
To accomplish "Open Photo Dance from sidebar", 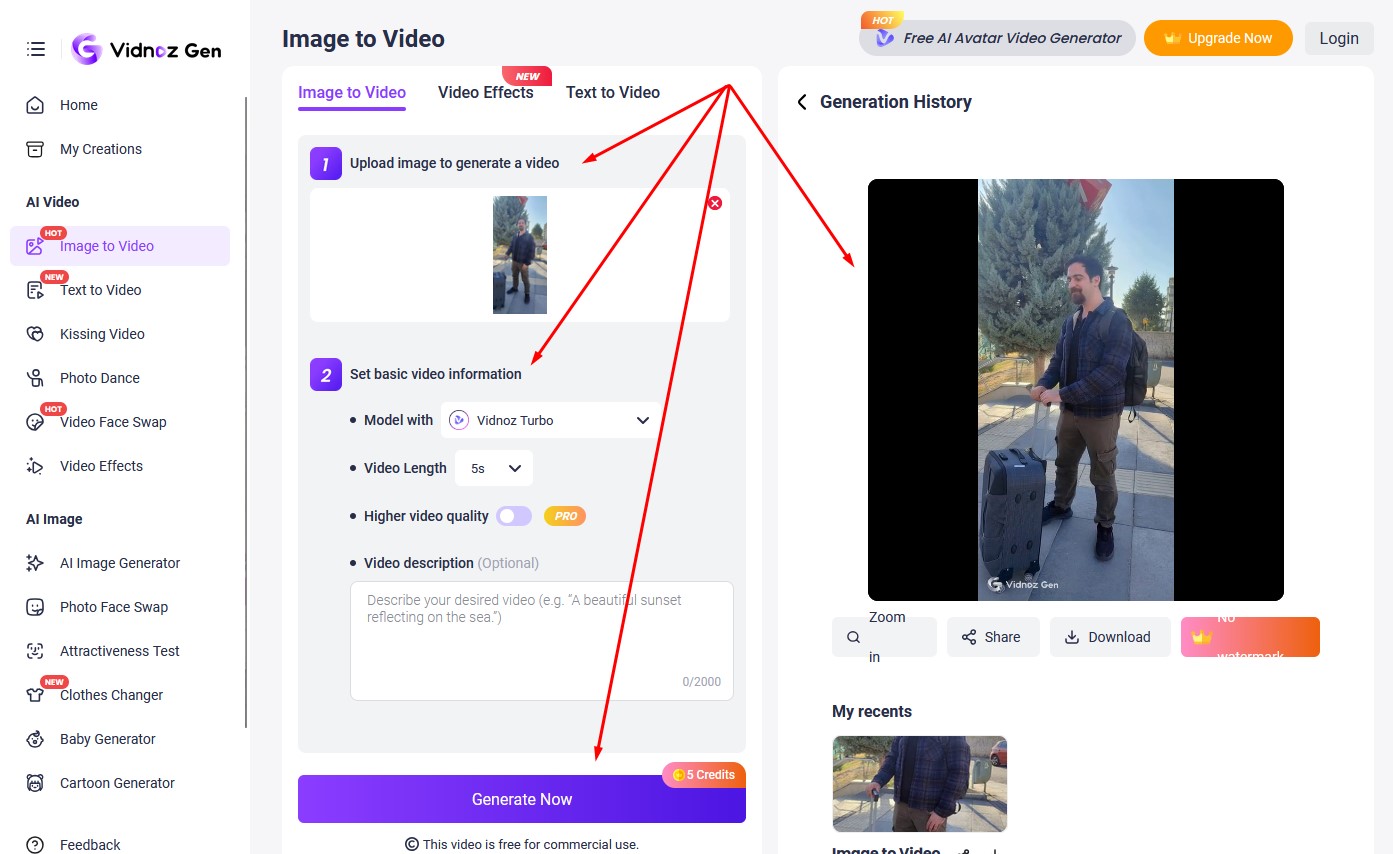I will click(x=99, y=378).
